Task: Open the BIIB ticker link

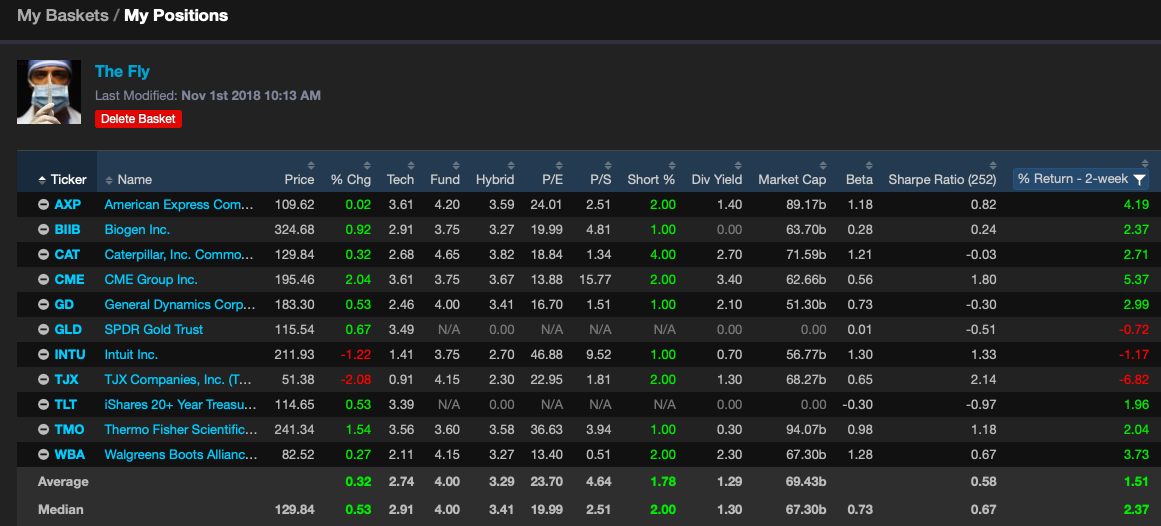Action: point(67,230)
